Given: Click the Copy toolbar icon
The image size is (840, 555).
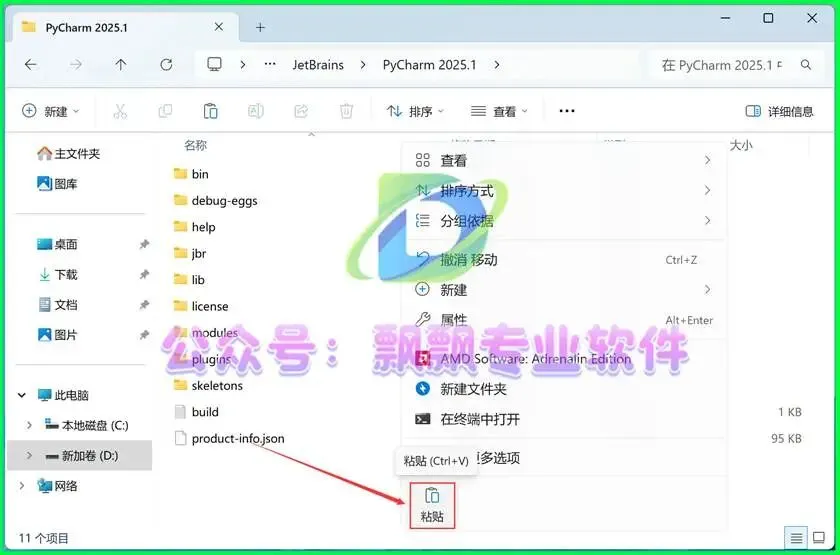Looking at the screenshot, I should [165, 111].
